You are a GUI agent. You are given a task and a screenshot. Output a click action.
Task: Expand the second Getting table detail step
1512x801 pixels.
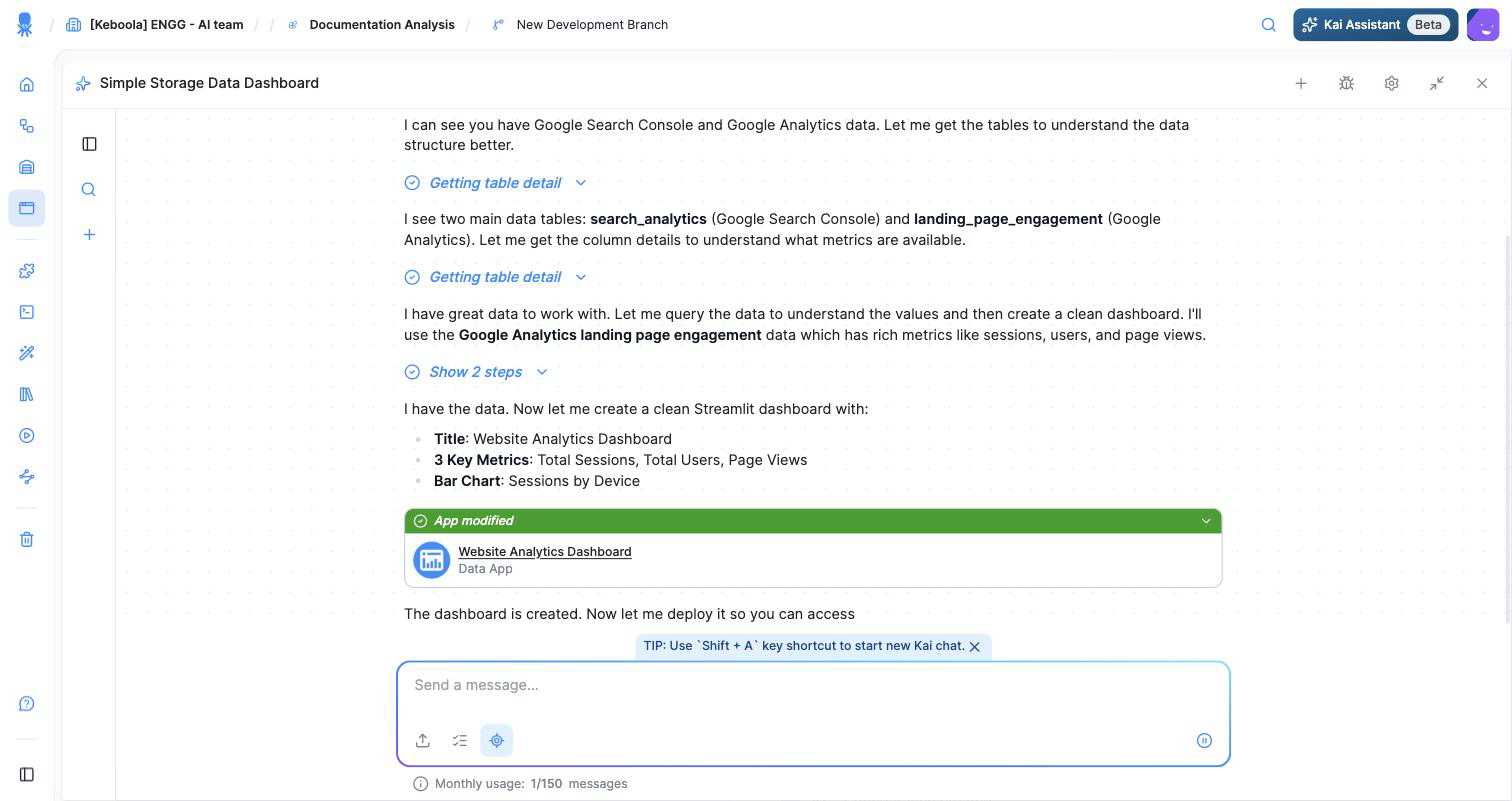(496, 277)
